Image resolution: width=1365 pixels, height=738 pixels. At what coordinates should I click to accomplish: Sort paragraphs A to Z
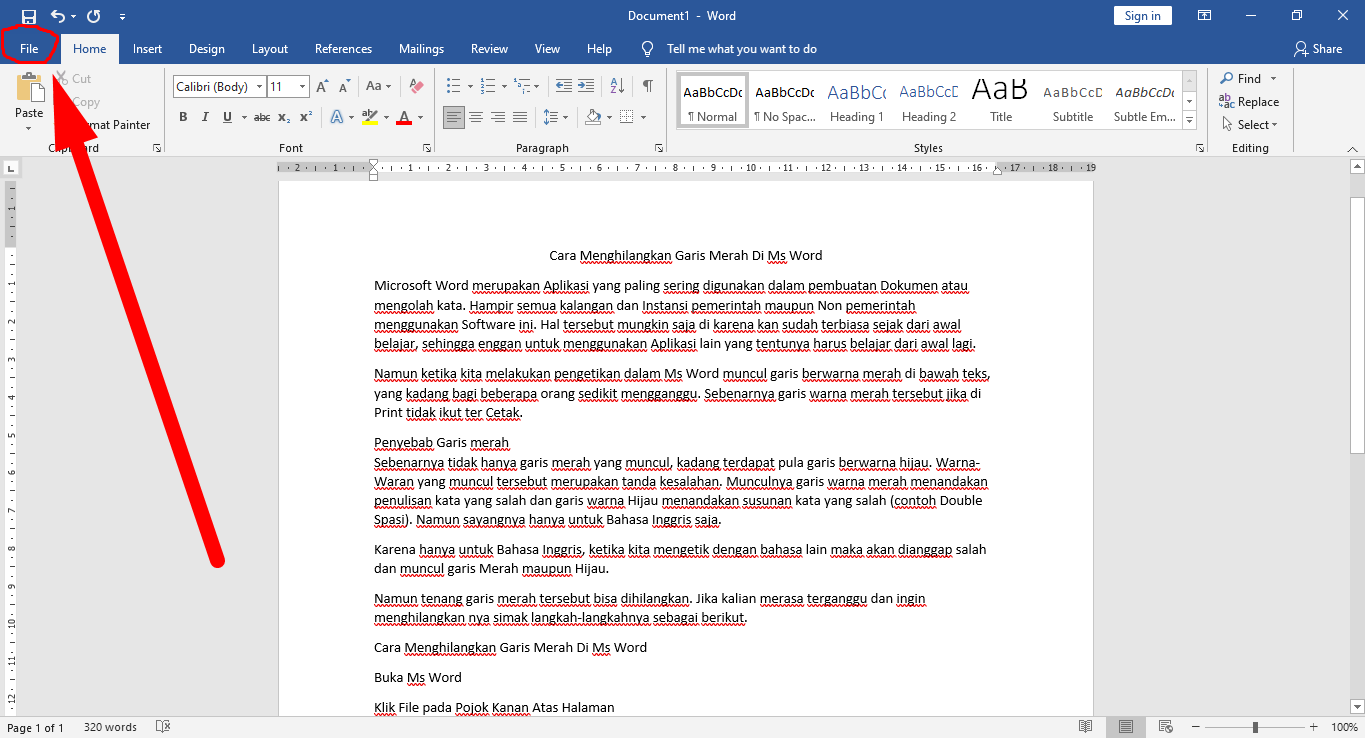[x=617, y=87]
